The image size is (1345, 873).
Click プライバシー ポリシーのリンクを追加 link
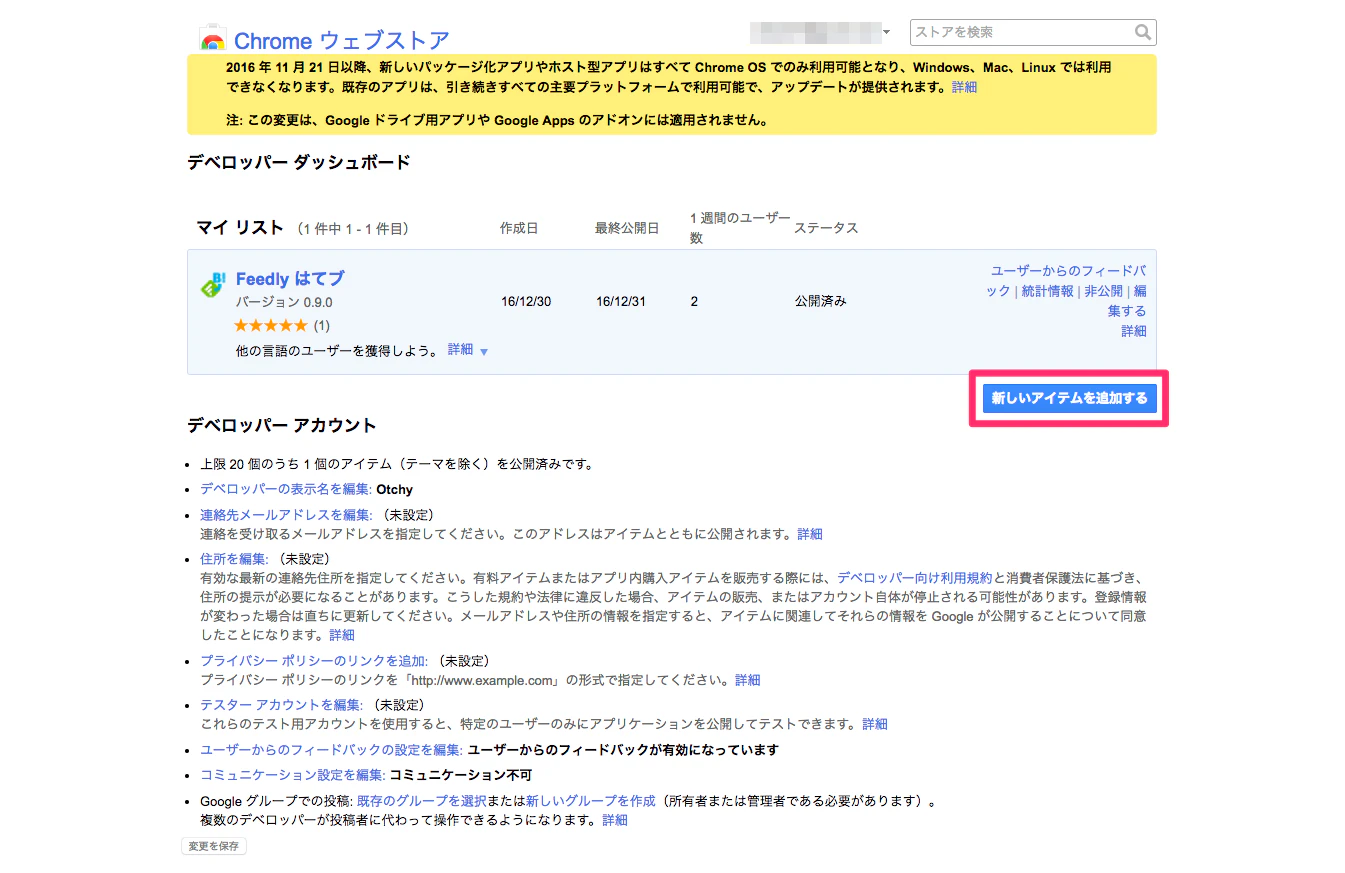click(314, 661)
